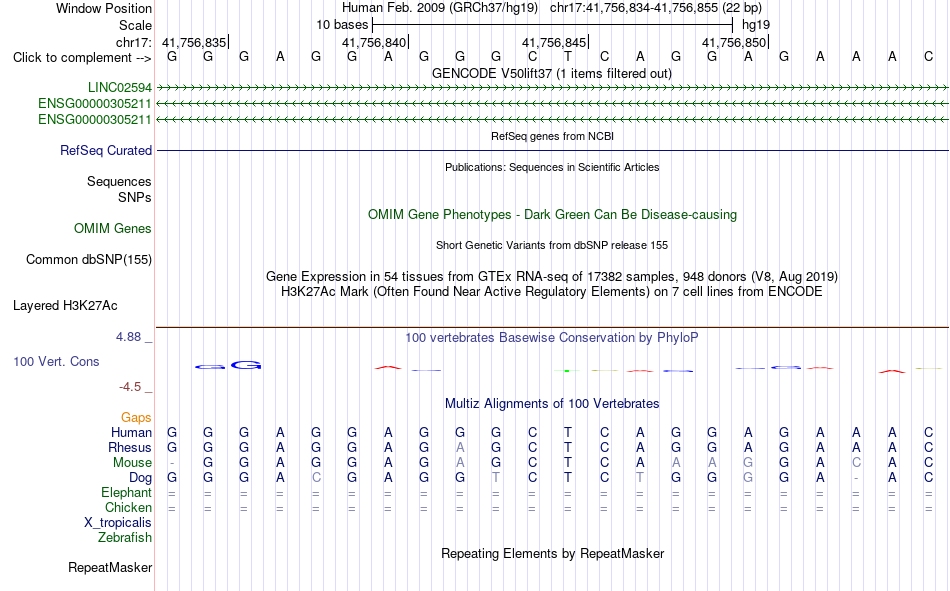Click the Scale track label

coord(135,25)
